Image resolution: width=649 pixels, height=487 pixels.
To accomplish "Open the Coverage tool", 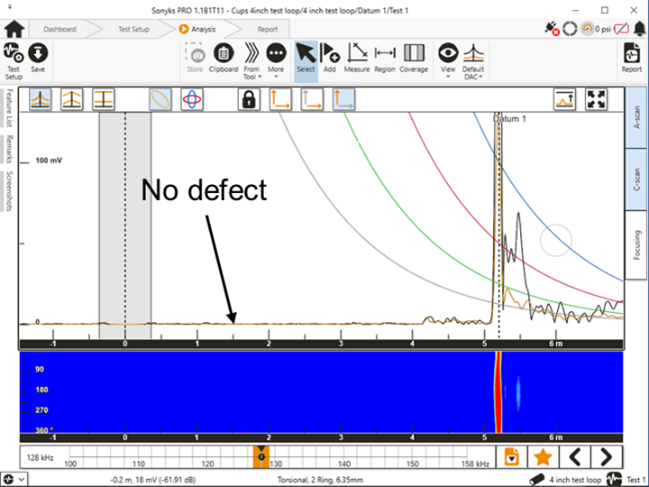I will pos(414,58).
